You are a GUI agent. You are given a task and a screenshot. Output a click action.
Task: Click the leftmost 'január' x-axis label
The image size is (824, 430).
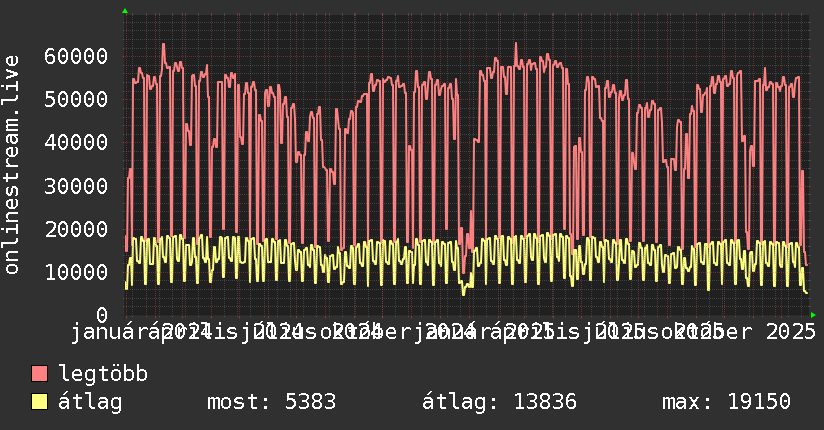[x=110, y=331]
